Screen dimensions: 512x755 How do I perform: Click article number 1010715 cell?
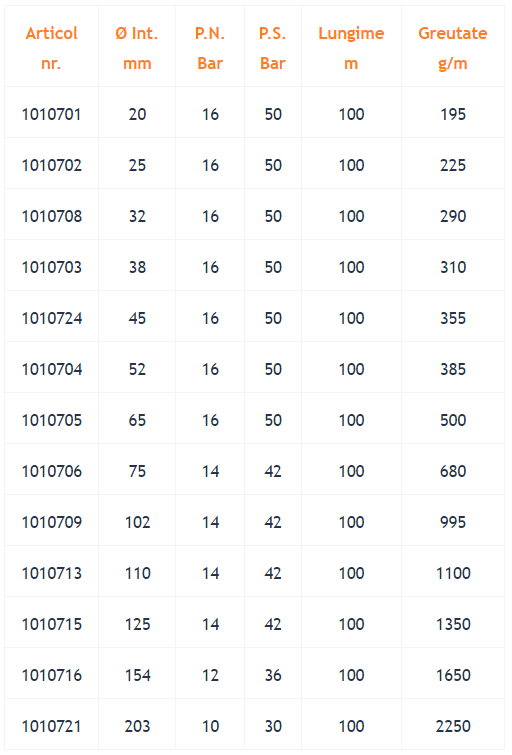click(52, 624)
